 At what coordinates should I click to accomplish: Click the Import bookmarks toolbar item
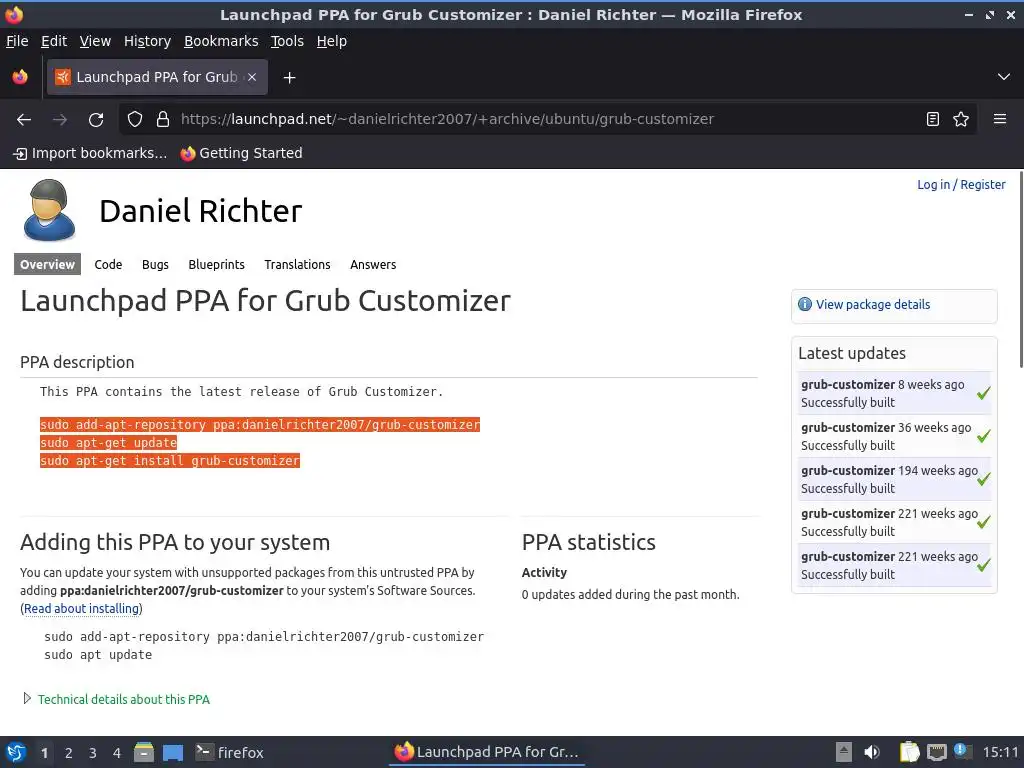[x=90, y=153]
